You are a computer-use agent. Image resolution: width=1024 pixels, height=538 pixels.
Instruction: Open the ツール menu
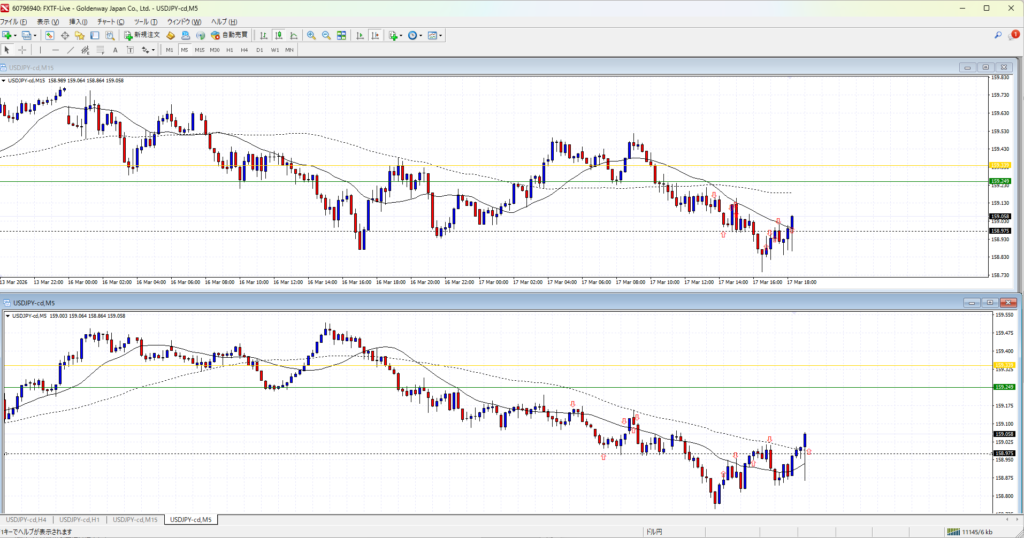coord(145,21)
